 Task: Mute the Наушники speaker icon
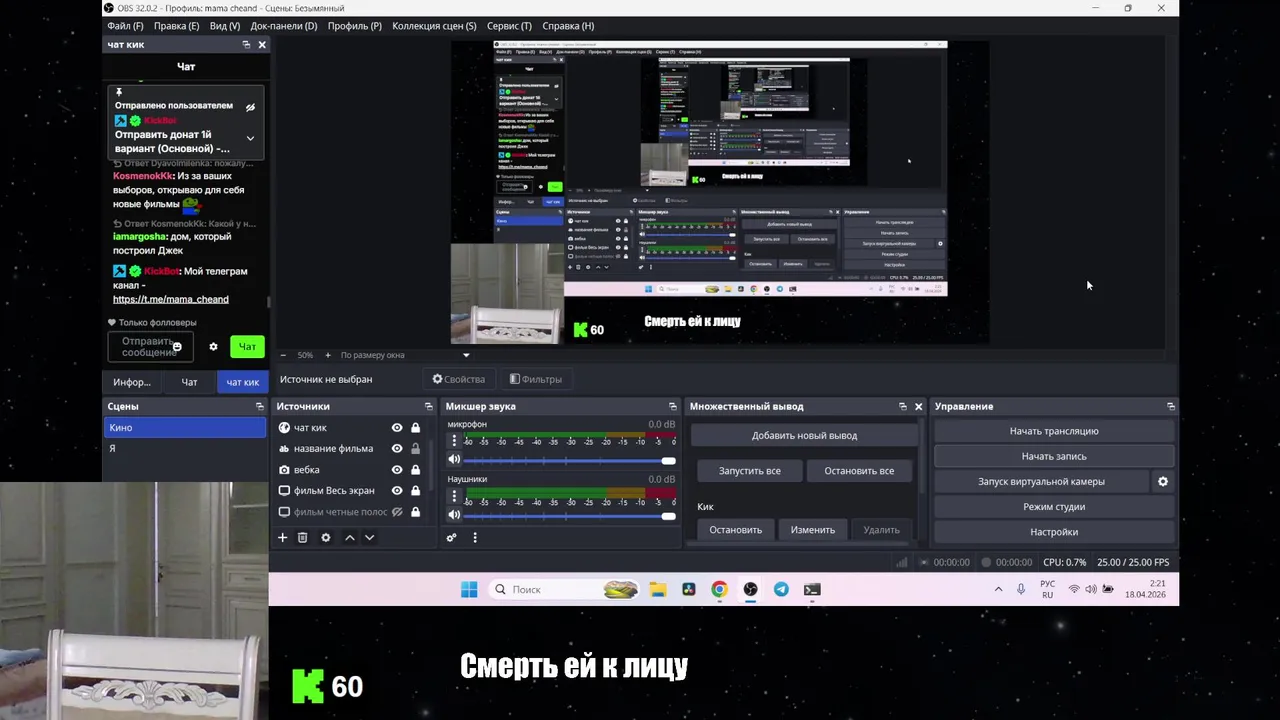pos(454,515)
